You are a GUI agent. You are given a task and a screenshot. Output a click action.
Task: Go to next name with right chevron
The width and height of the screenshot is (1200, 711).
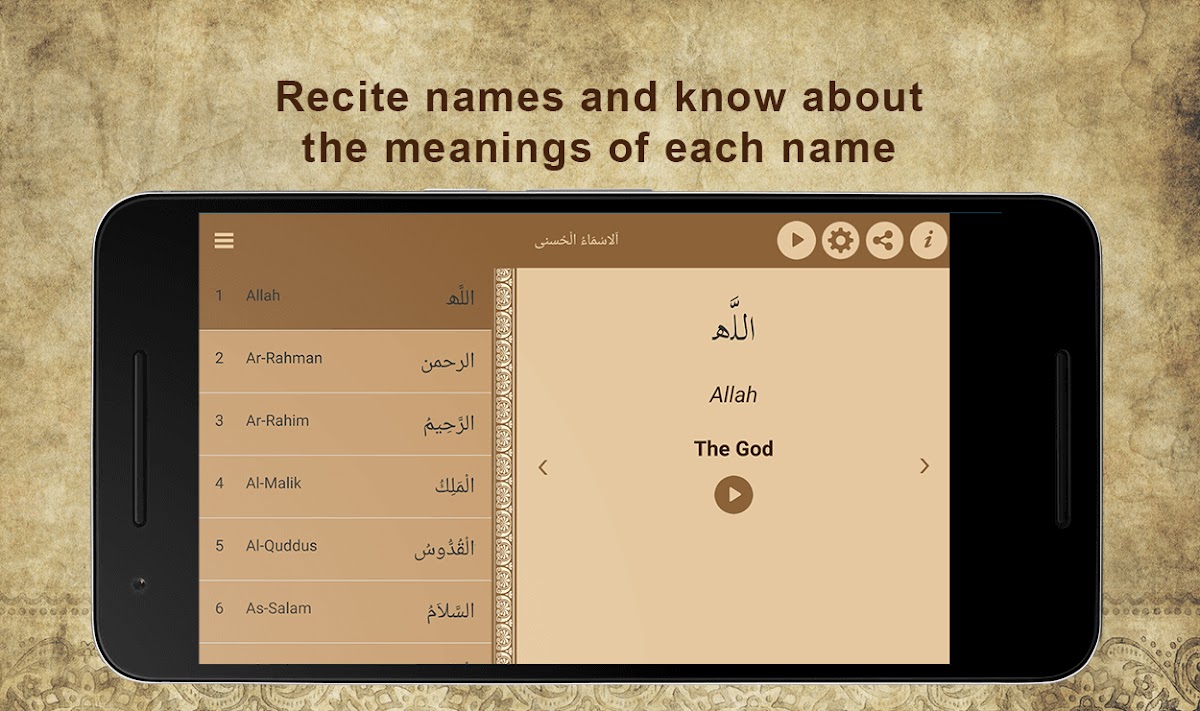coord(924,466)
